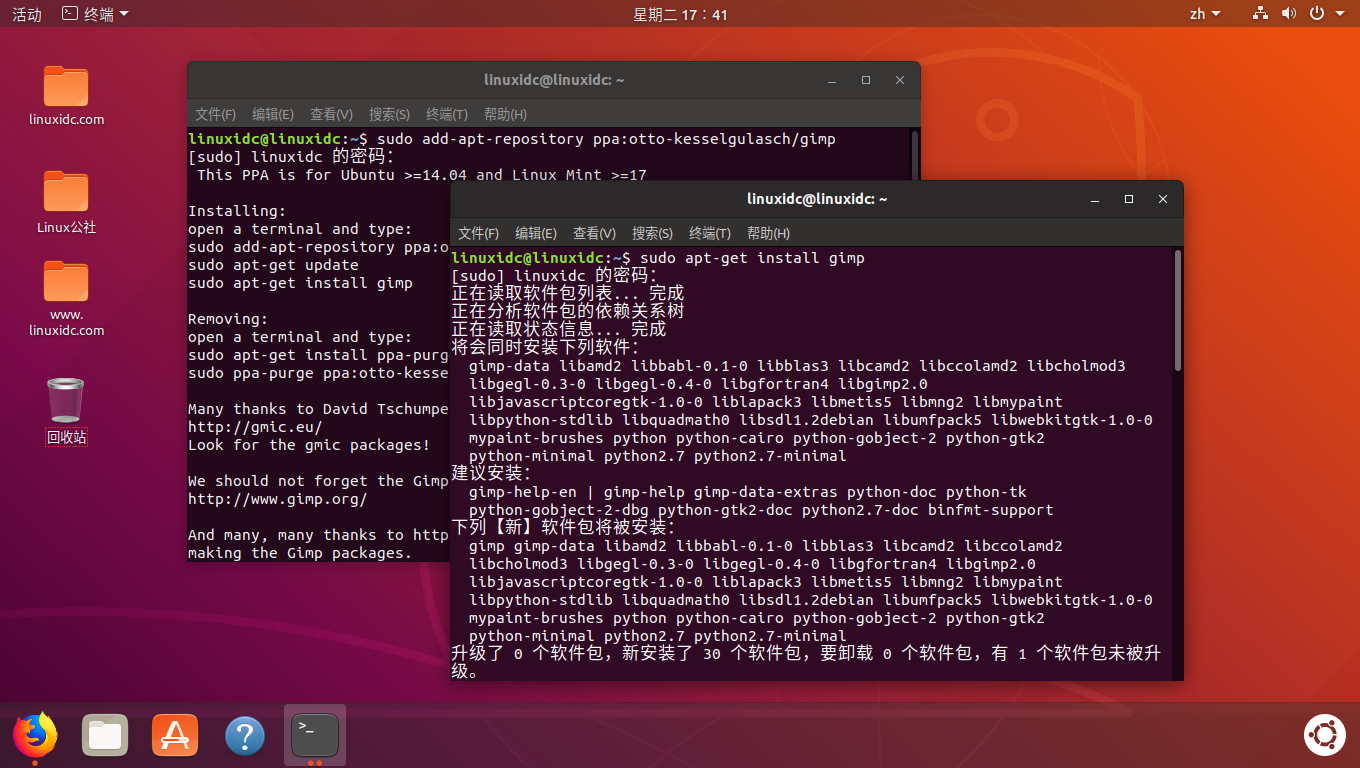Click the '升级了 0 个软件包' summary line
This screenshot has width=1360, height=768.
click(806, 662)
